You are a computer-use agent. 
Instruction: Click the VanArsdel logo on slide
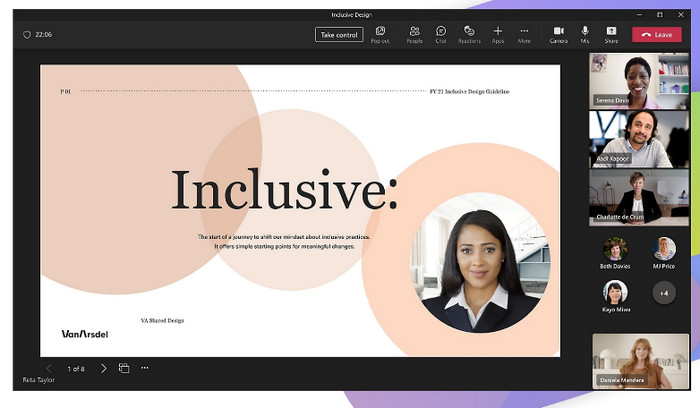pos(85,334)
